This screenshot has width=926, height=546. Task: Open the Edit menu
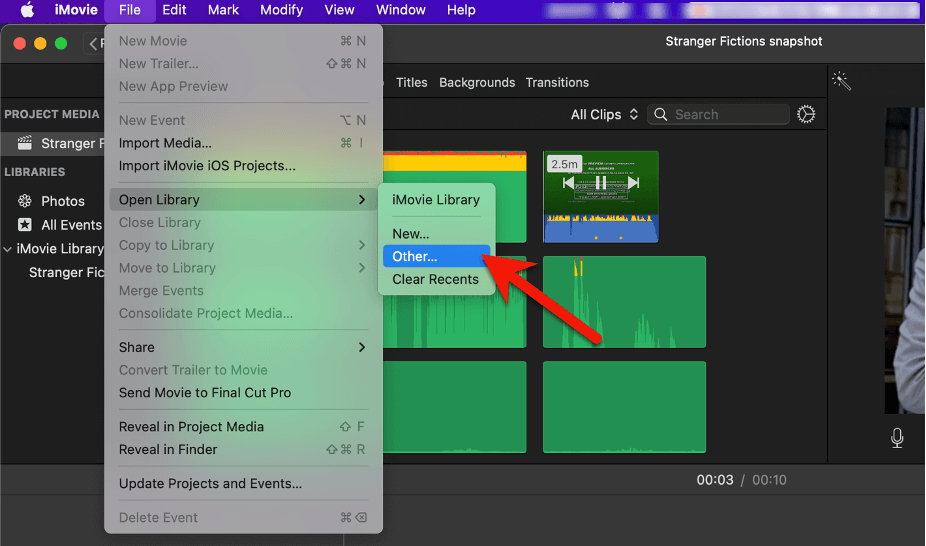[x=174, y=10]
